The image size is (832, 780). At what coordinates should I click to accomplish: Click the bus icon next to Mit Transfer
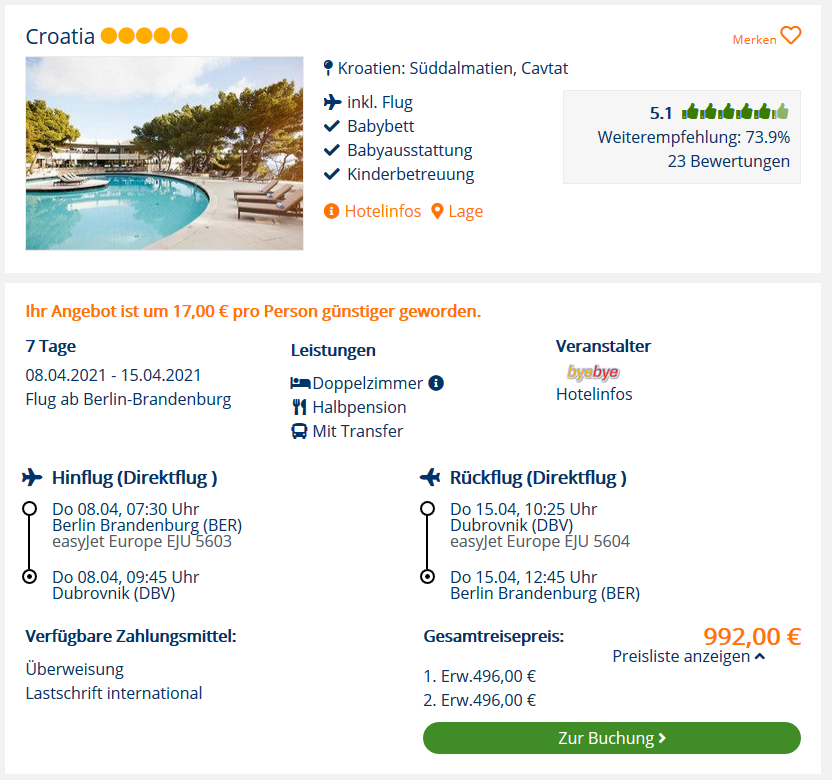click(x=299, y=431)
